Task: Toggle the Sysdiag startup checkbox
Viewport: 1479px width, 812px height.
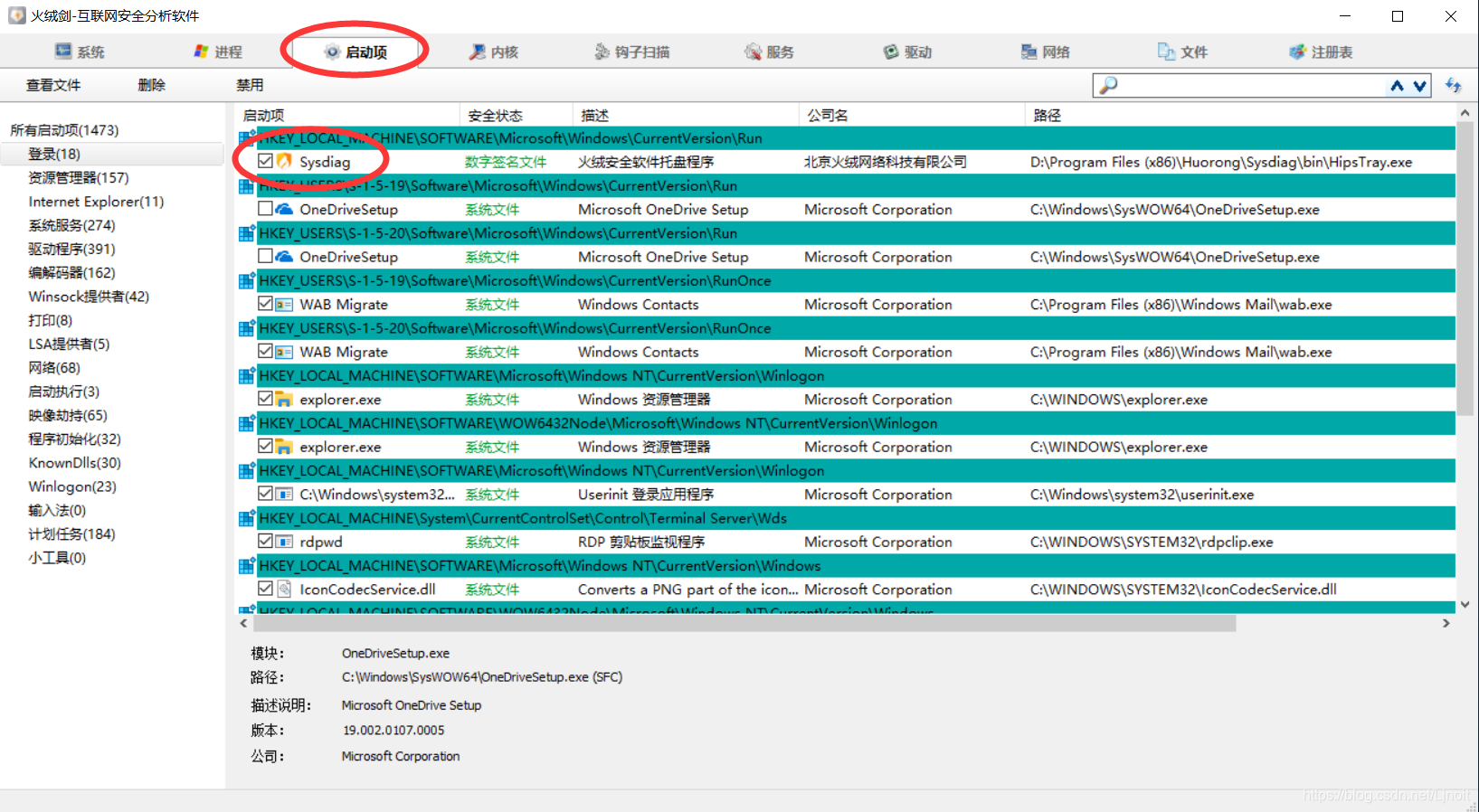Action: 265,161
